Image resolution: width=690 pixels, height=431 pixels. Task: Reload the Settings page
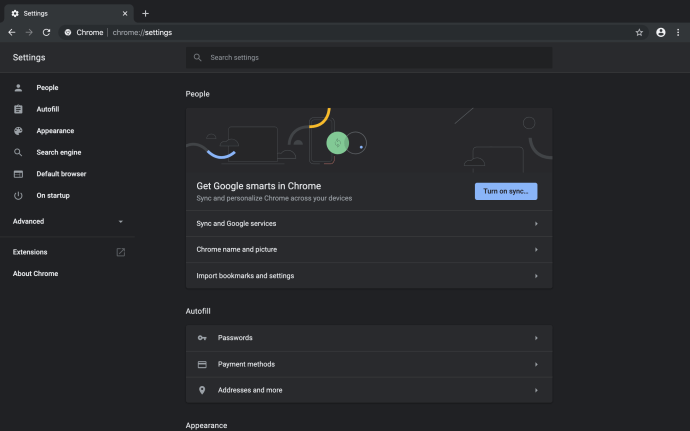[x=46, y=33]
